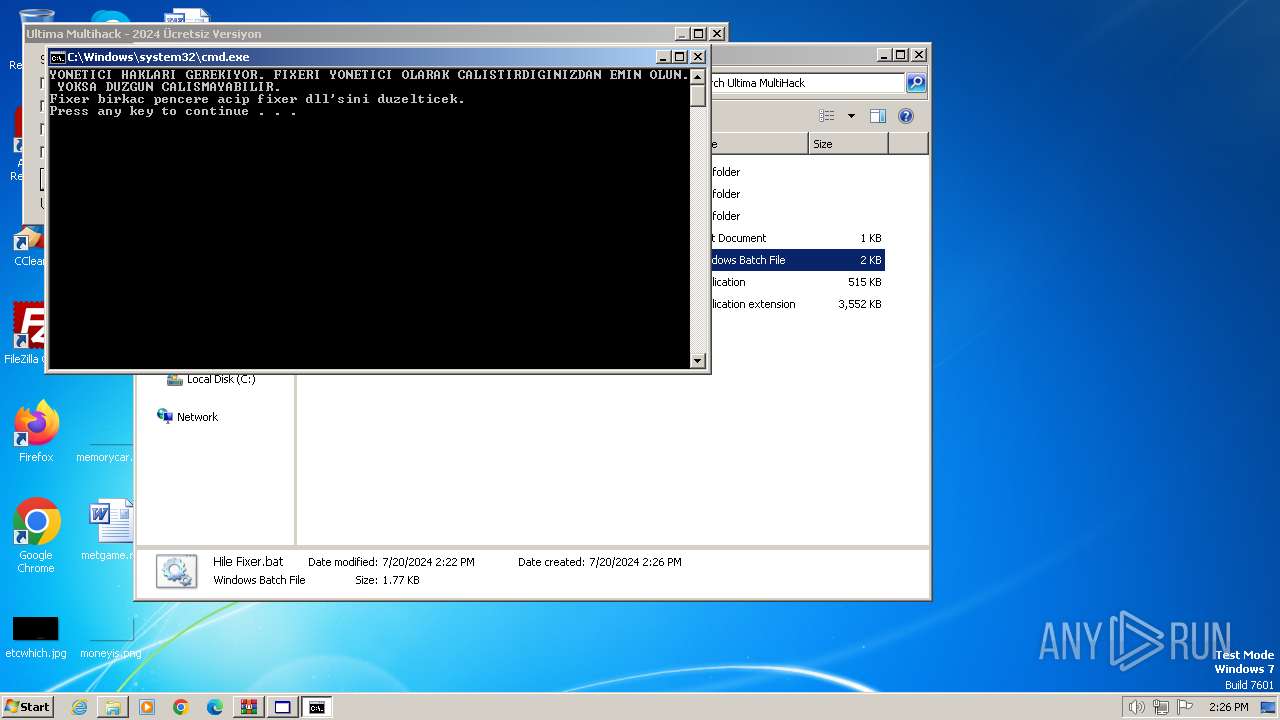Launch Internet Explorer from the taskbar
1280x720 pixels.
click(x=79, y=707)
